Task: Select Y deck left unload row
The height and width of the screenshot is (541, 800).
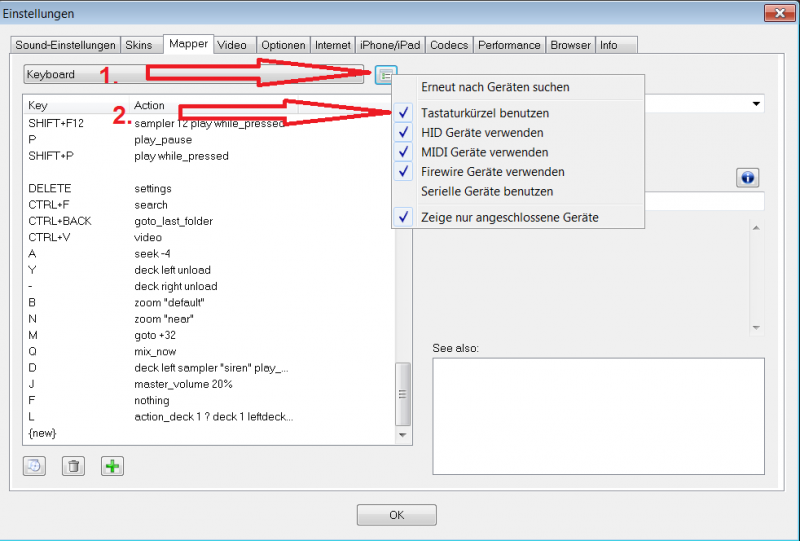Action: point(209,270)
